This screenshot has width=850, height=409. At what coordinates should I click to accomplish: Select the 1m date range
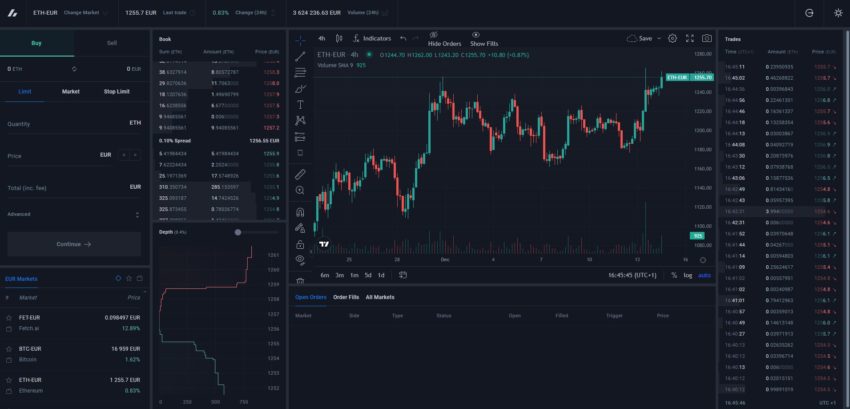[x=354, y=276]
